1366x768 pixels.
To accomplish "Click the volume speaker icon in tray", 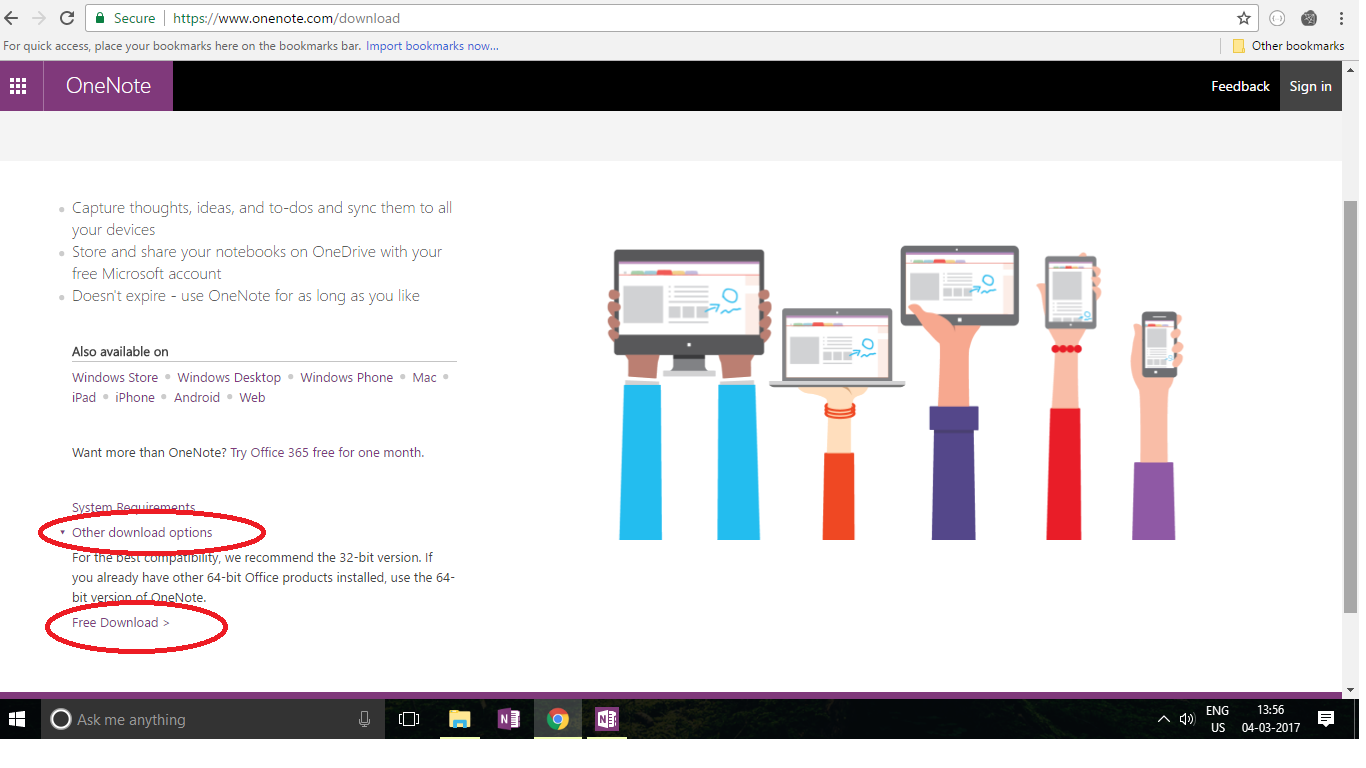I will point(1187,719).
